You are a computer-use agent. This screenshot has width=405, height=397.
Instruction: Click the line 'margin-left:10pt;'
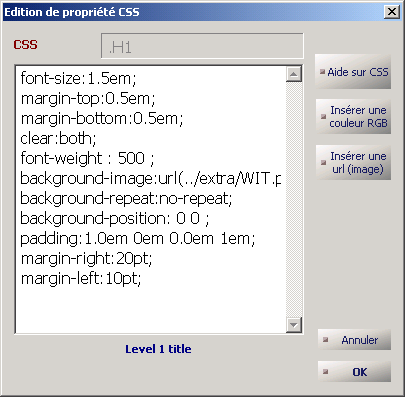[81, 278]
